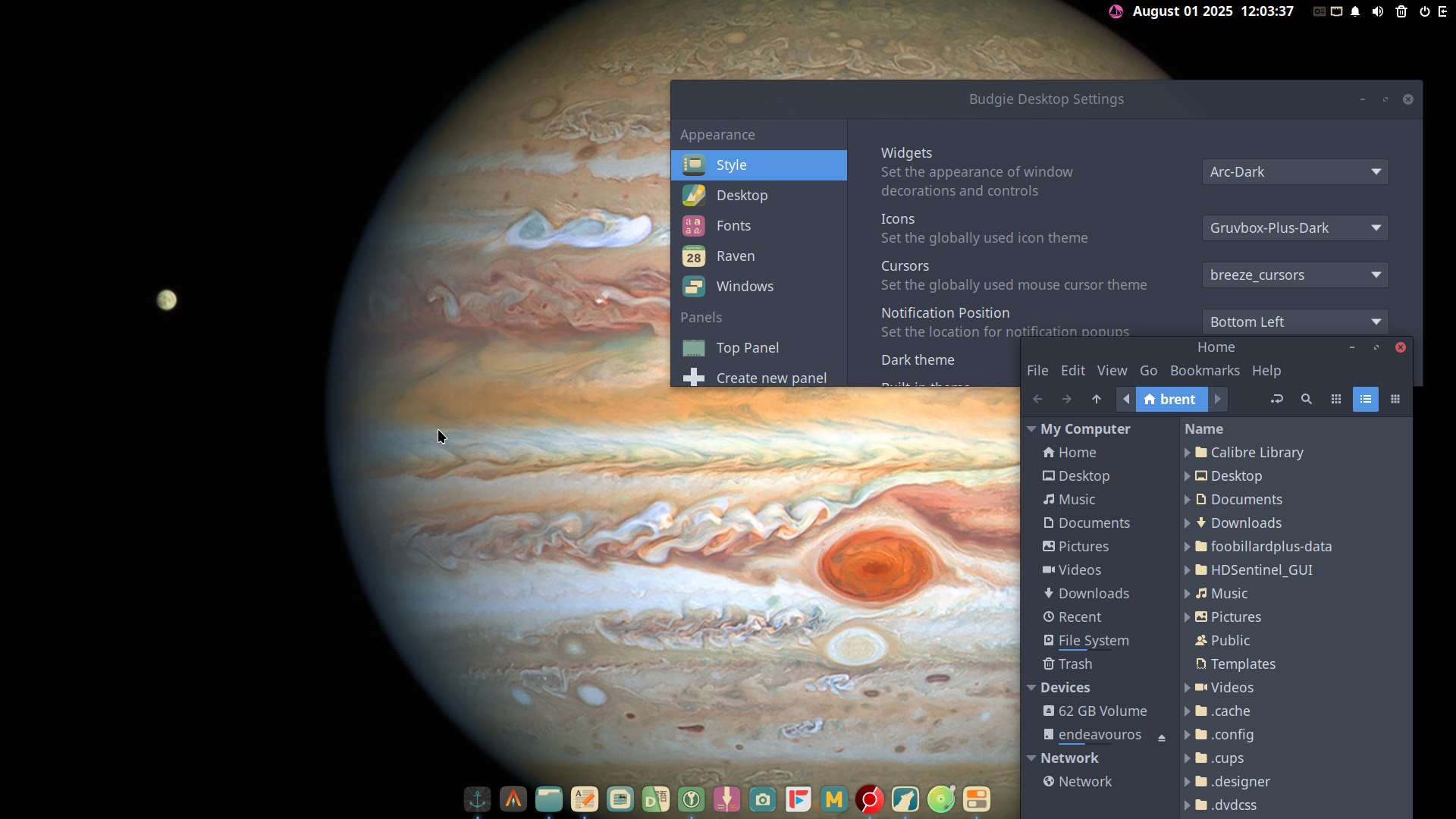Launch the green vinyl music player from dock

pos(941,799)
